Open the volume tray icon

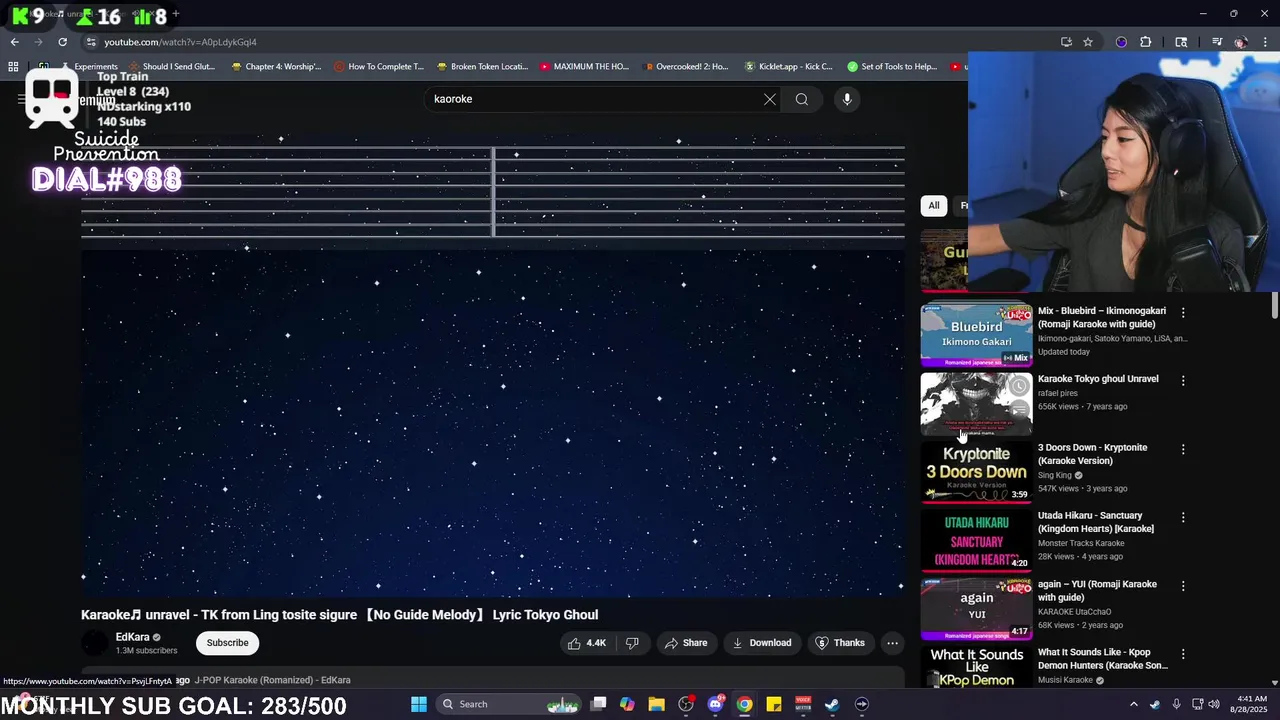(1214, 704)
